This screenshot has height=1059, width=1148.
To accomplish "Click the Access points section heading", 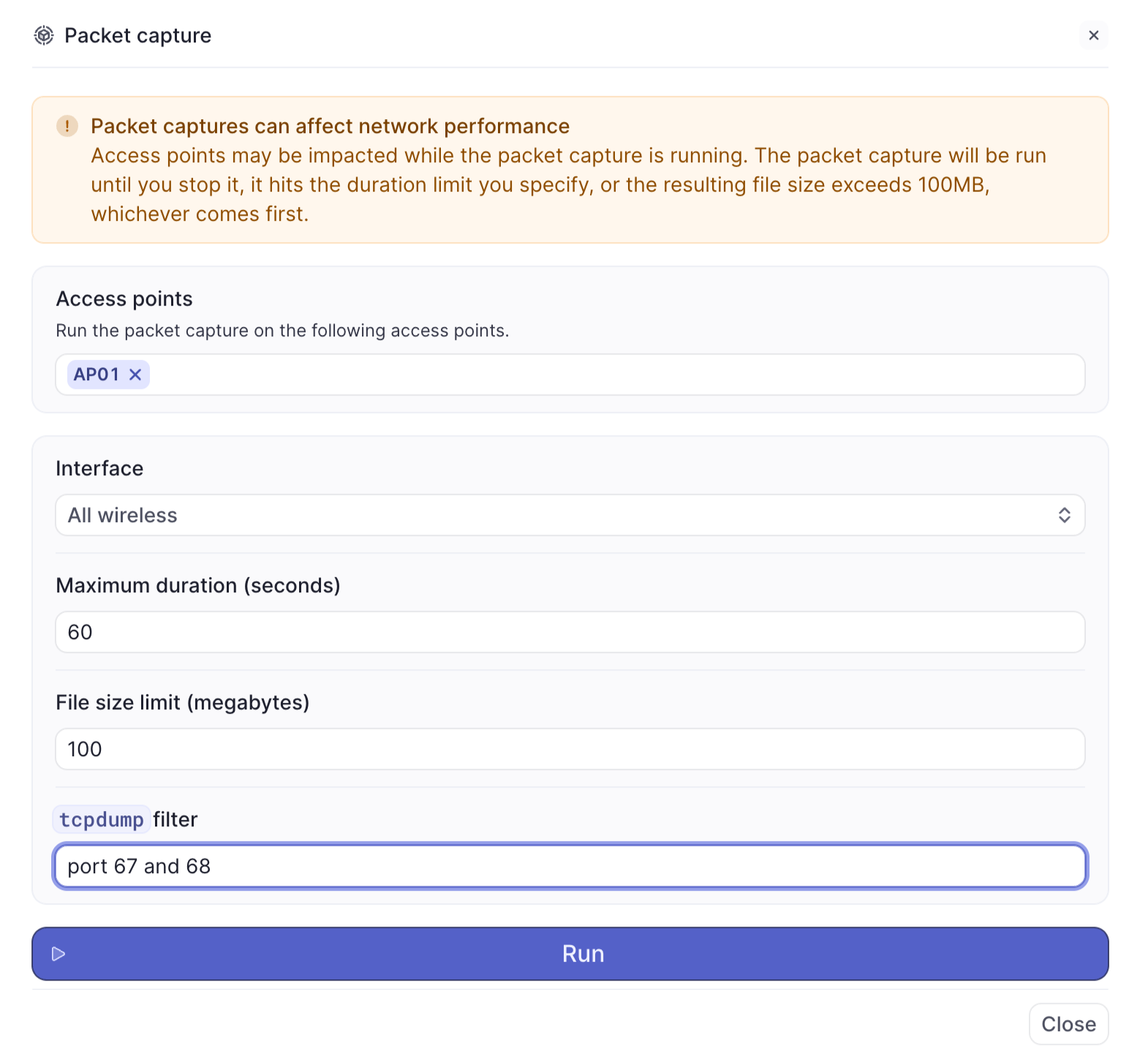I will click(124, 298).
